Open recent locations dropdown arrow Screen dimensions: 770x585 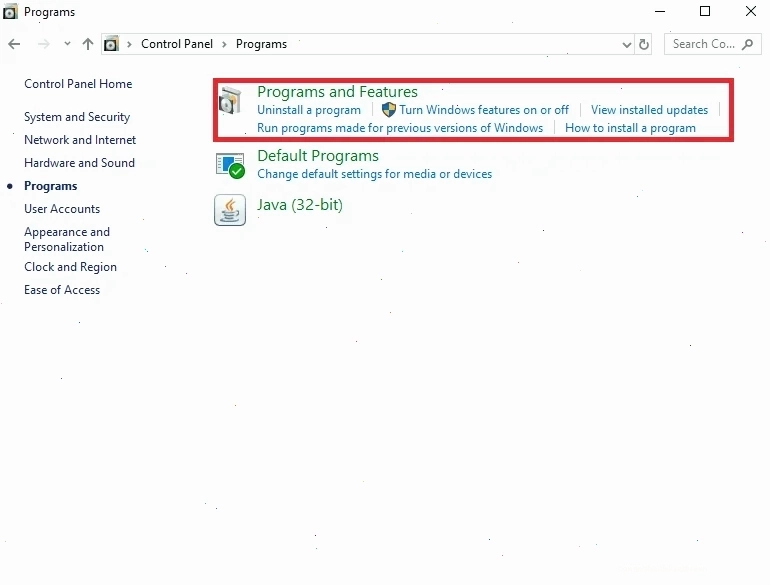[67, 44]
